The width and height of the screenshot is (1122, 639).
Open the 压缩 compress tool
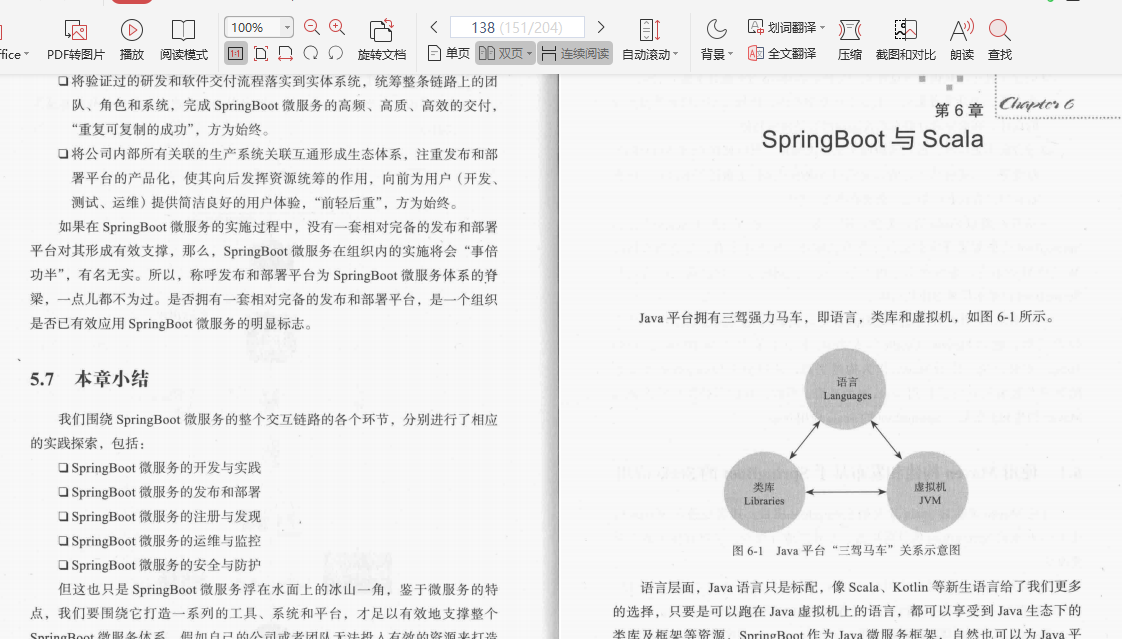pyautogui.click(x=850, y=40)
